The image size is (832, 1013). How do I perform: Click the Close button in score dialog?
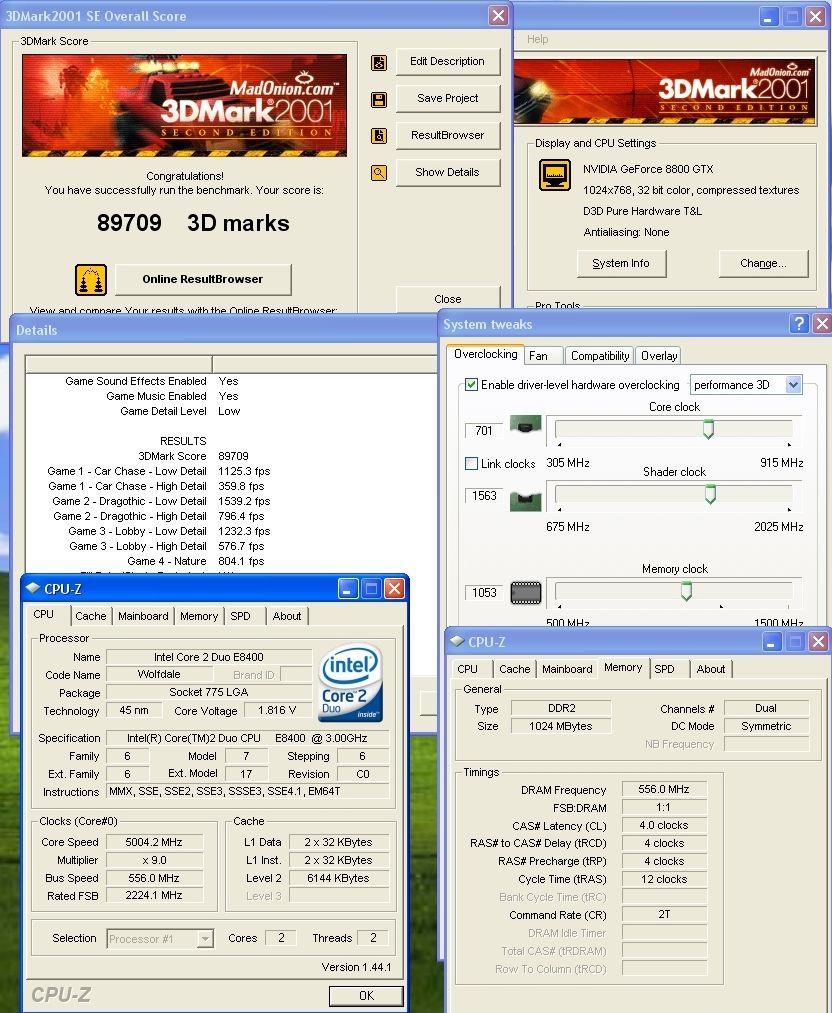point(448,298)
